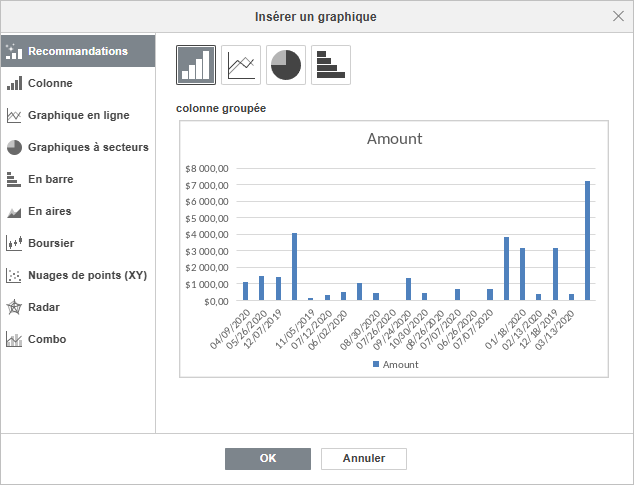The width and height of the screenshot is (634, 485).
Task: Confirm chart insertion with OK
Action: point(268,458)
